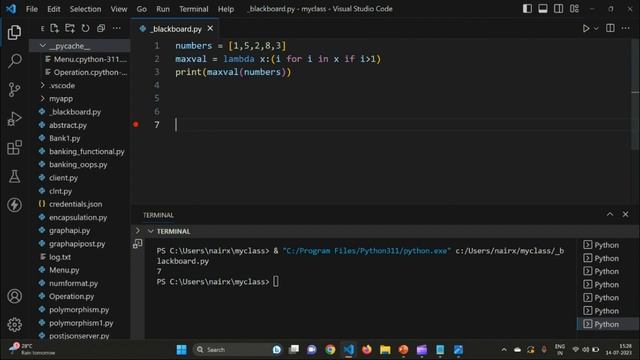Open the Search view in activity bar
The height and width of the screenshot is (360, 640).
coord(14,61)
